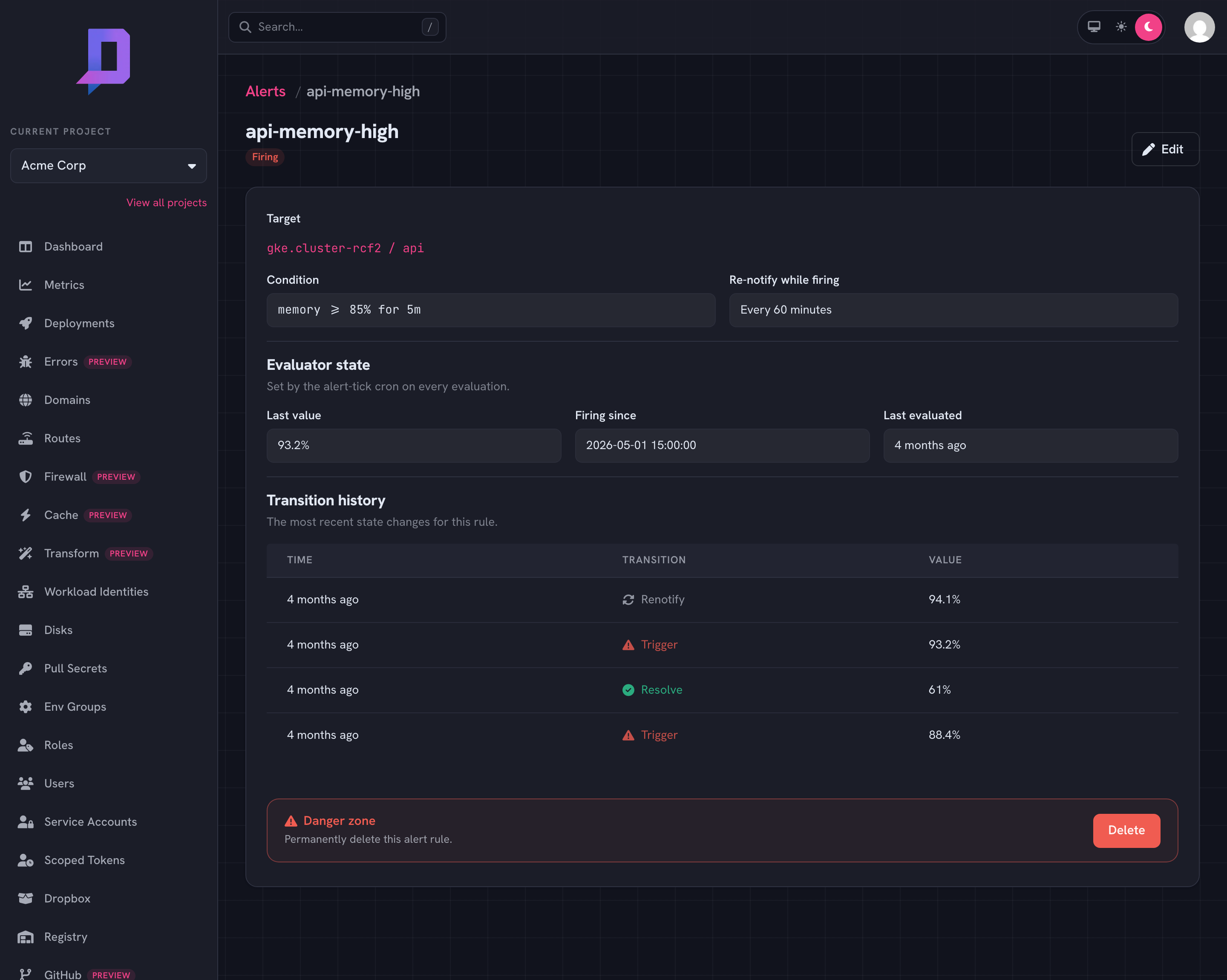
Task: Click the Edit button
Action: pyautogui.click(x=1165, y=149)
